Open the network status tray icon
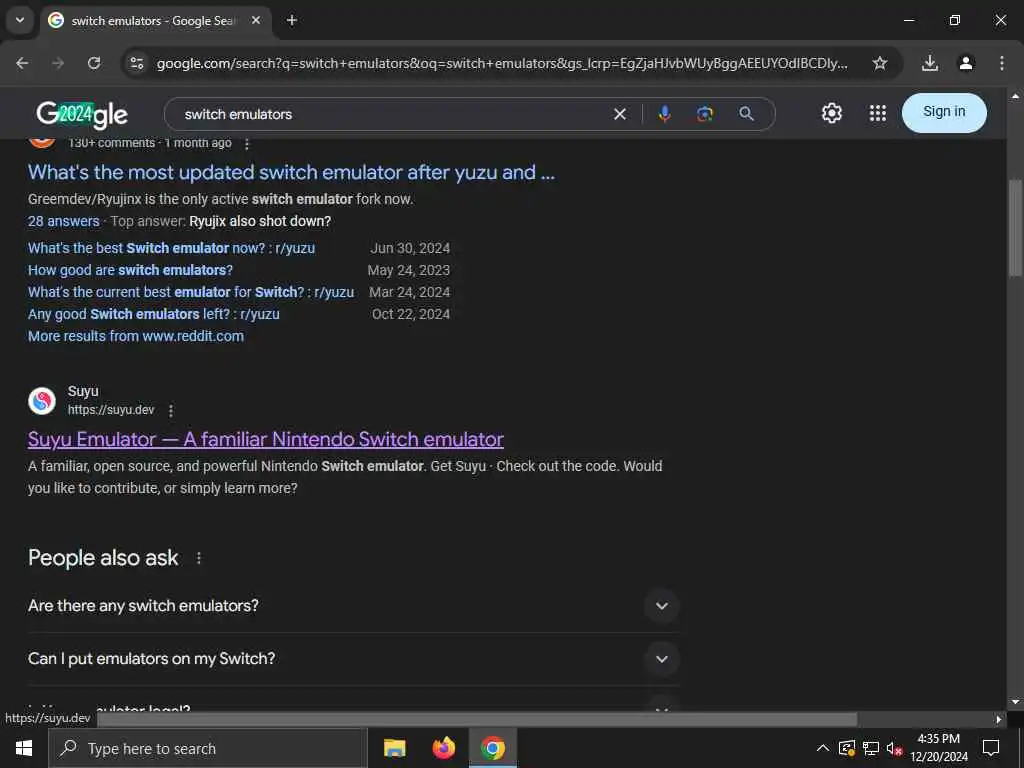The height and width of the screenshot is (768, 1024). pyautogui.click(x=871, y=748)
